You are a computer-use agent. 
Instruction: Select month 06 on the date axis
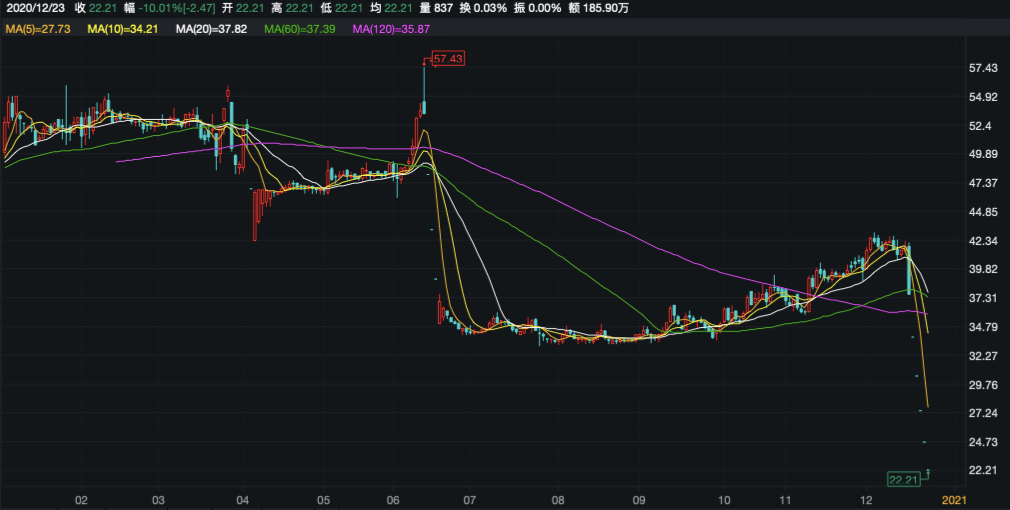click(392, 499)
